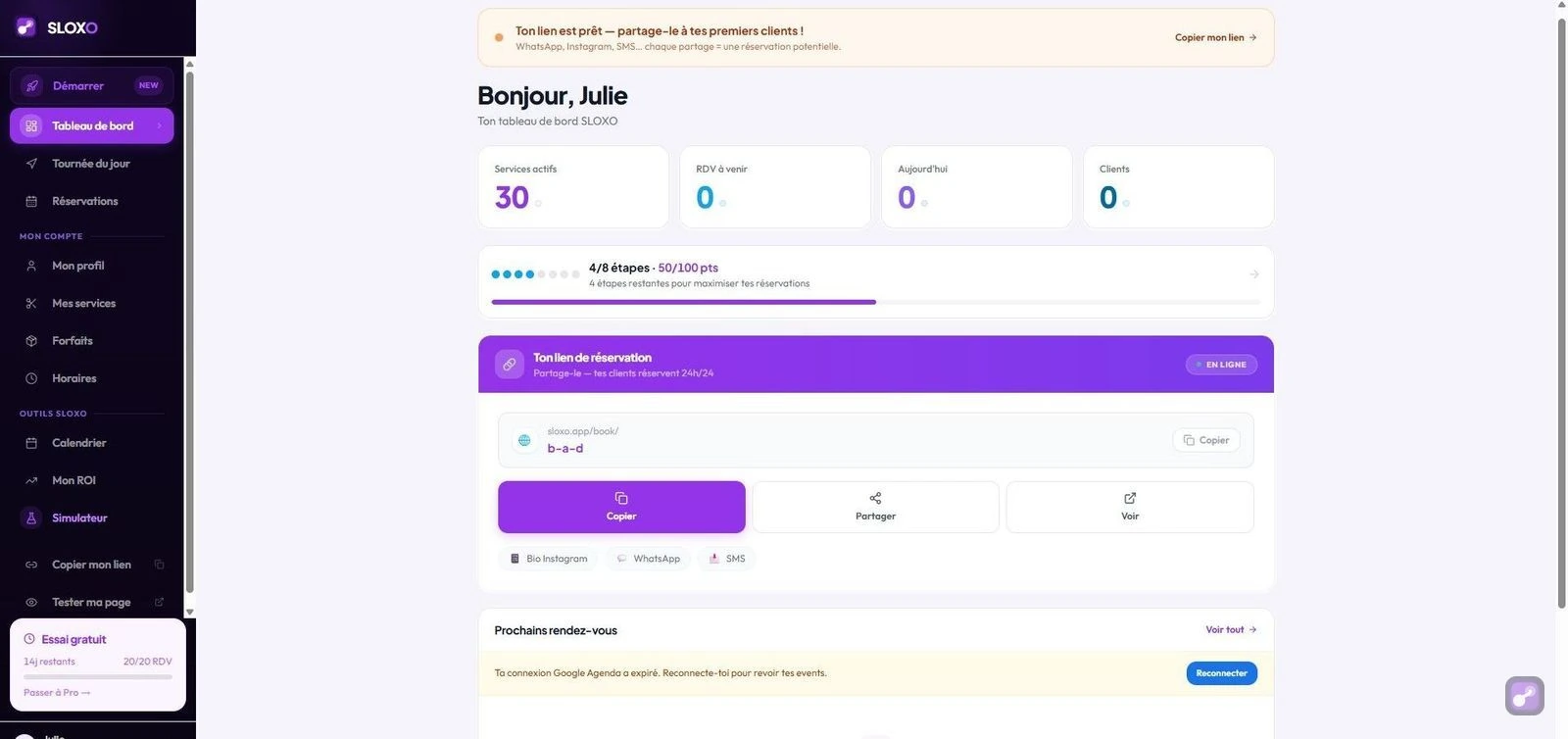
Task: Click the chevron on Tableau de bord item
Action: click(159, 125)
